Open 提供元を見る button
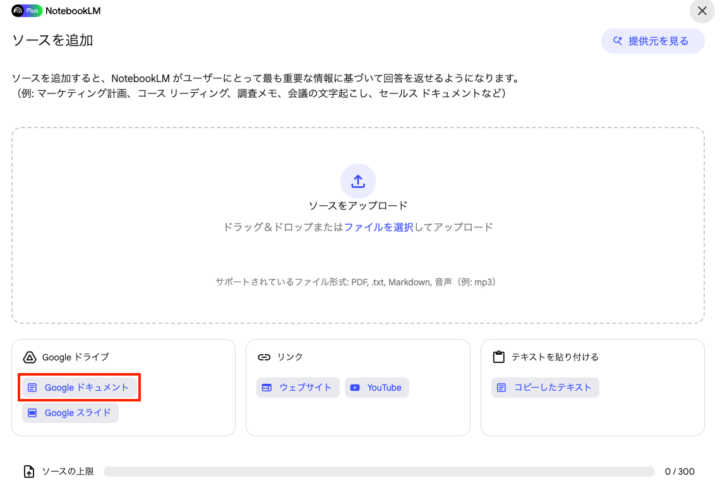This screenshot has width=720, height=493. 652,41
